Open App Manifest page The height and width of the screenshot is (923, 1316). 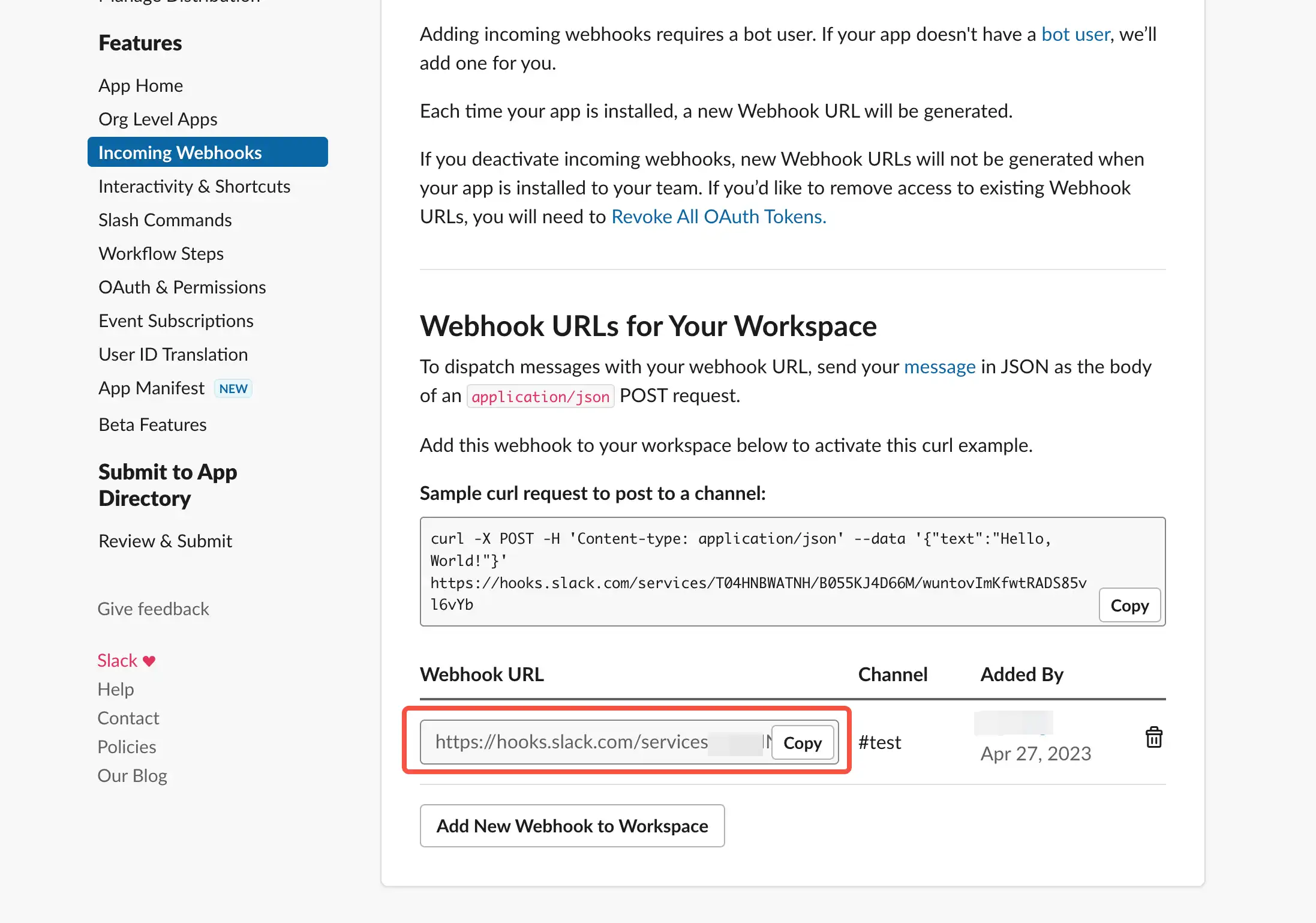point(151,388)
